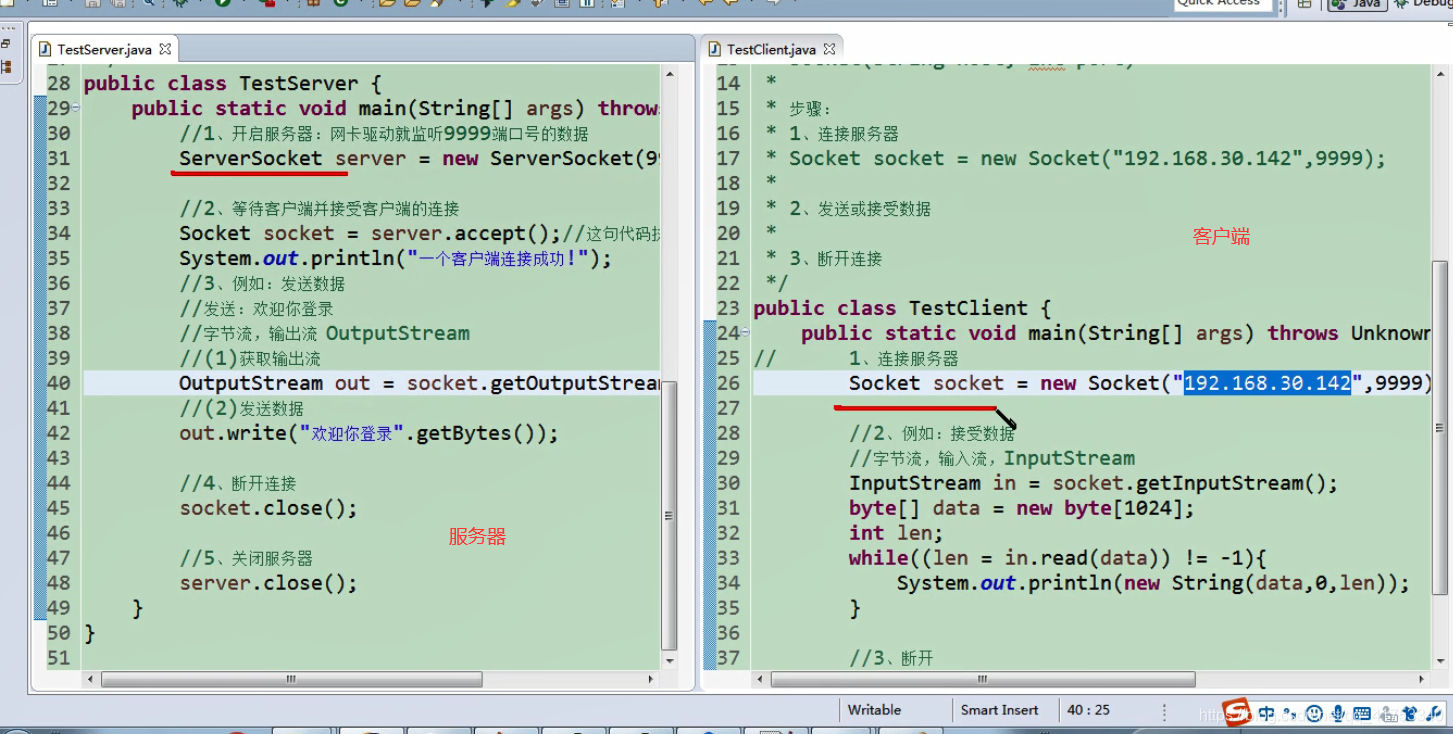Toggle Chinese/English mode 中 in IME bar

tap(1267, 714)
